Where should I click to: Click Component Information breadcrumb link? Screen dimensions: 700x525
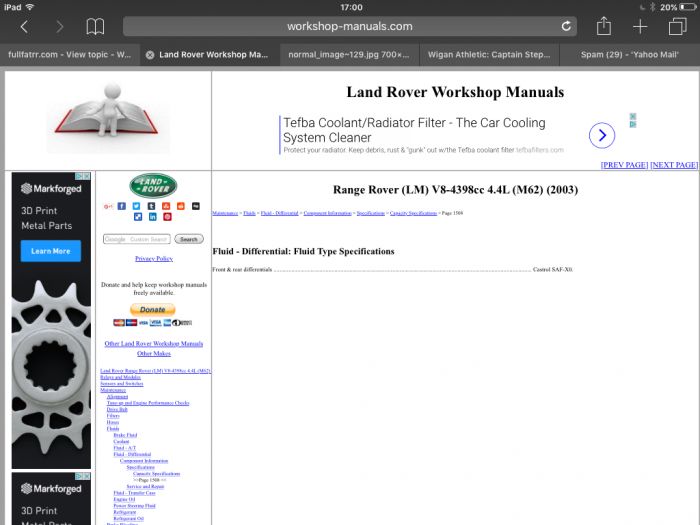pyautogui.click(x=328, y=213)
